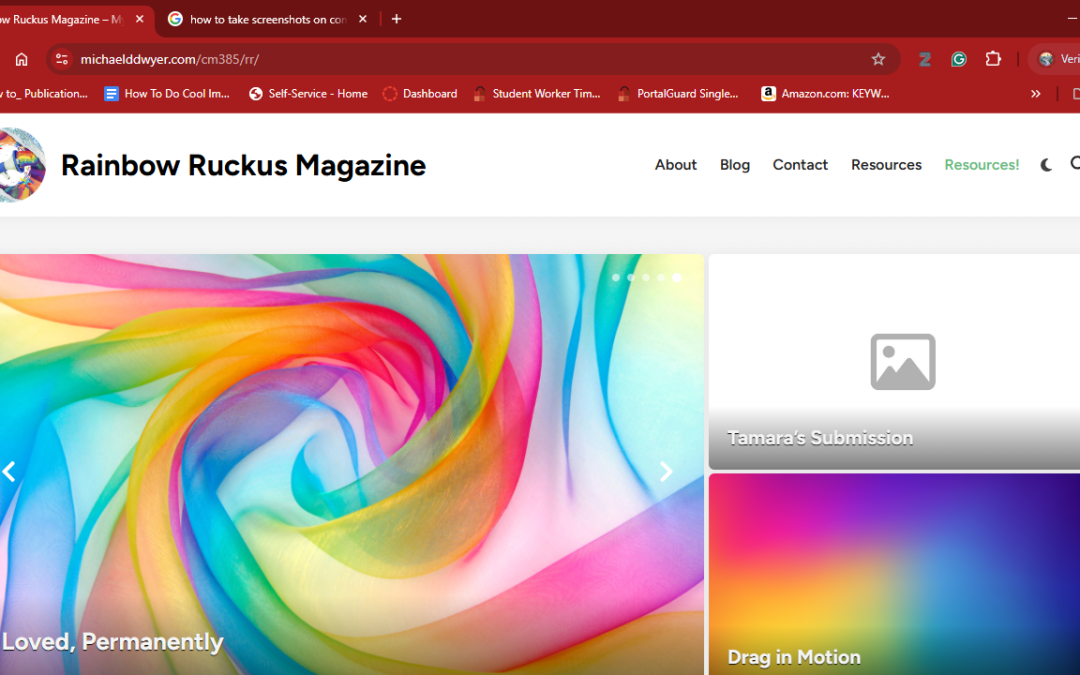Jump to the second slide dot
Image resolution: width=1080 pixels, height=675 pixels.
click(x=631, y=278)
